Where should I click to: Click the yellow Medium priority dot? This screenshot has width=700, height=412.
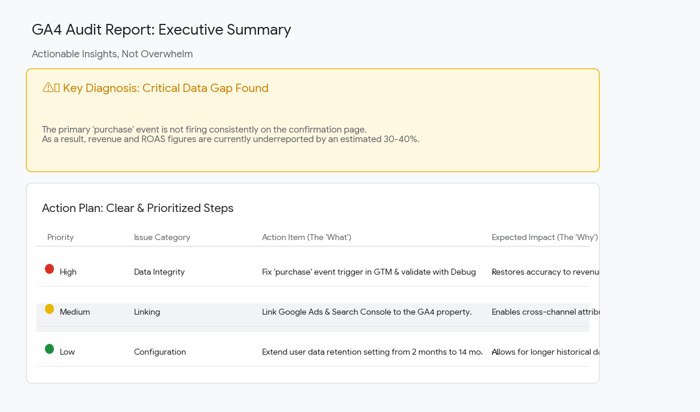49,309
